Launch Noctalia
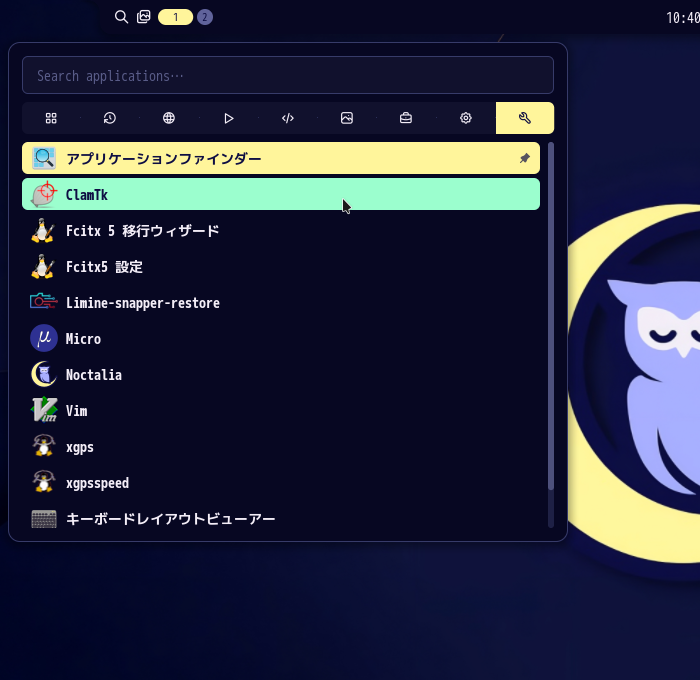 (x=281, y=375)
